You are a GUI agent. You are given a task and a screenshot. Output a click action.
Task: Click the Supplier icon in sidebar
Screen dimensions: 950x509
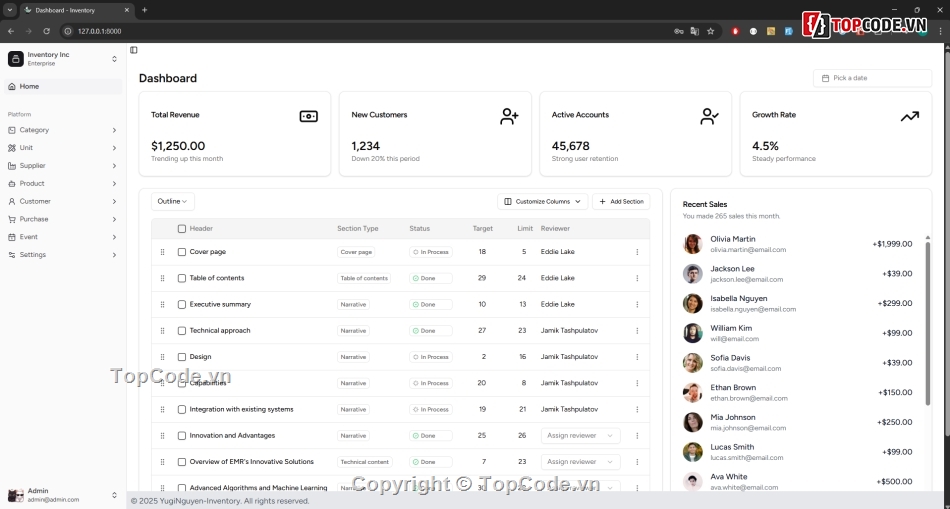point(12,166)
